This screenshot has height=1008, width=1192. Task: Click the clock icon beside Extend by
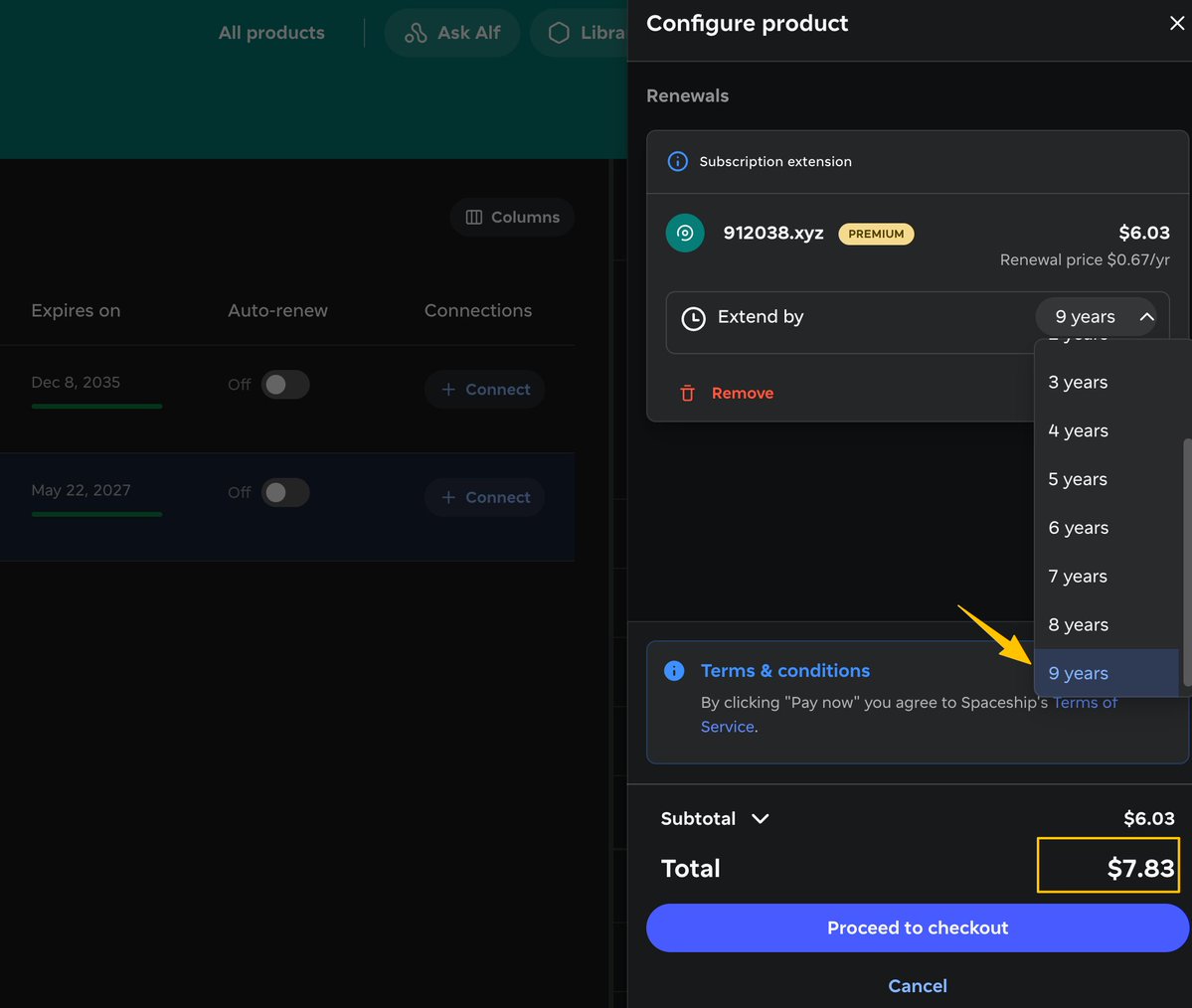[693, 318]
